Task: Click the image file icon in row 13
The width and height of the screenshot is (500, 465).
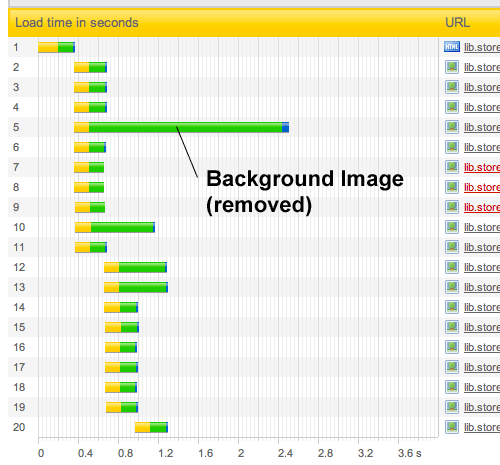Action: click(x=452, y=287)
